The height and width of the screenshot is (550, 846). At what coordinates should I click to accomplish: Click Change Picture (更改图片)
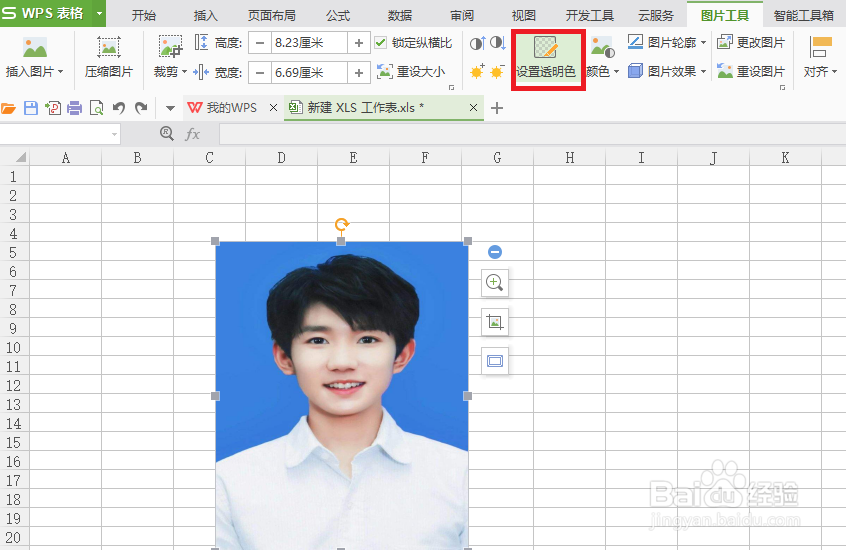pyautogui.click(x=751, y=42)
